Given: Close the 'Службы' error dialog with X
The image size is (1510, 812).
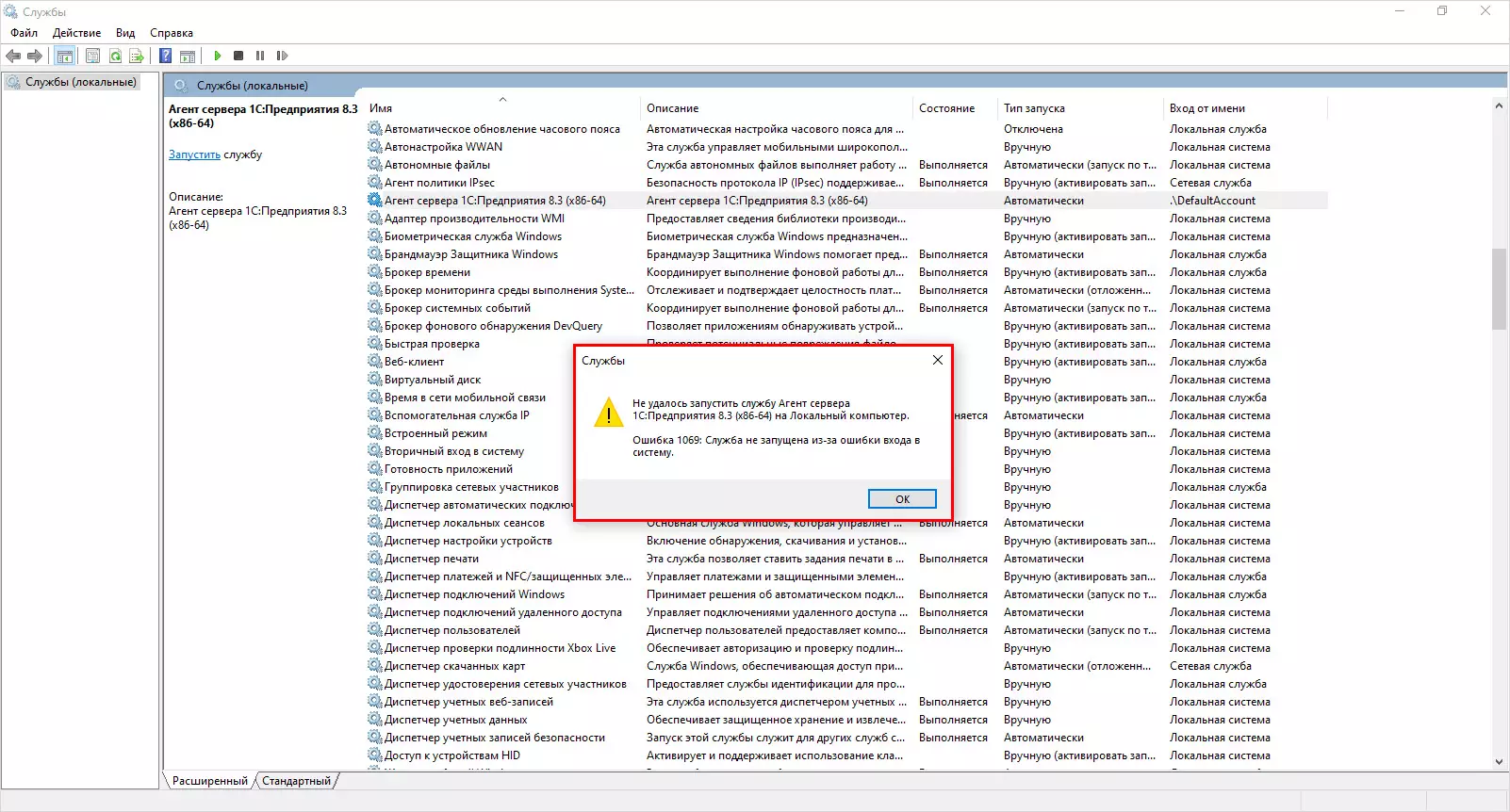Looking at the screenshot, I should coord(937,361).
